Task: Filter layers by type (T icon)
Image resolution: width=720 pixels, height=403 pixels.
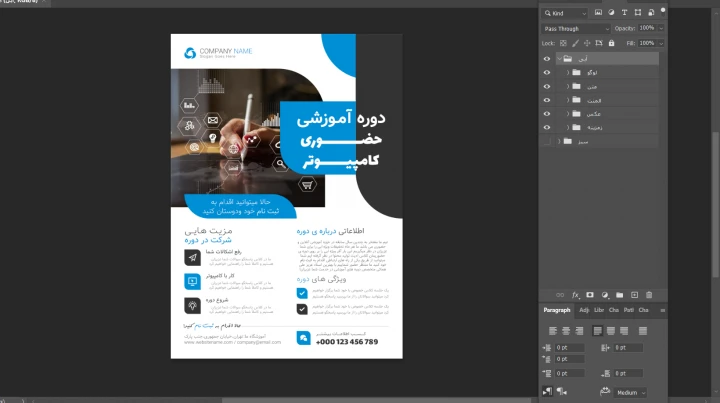Action: coord(626,13)
